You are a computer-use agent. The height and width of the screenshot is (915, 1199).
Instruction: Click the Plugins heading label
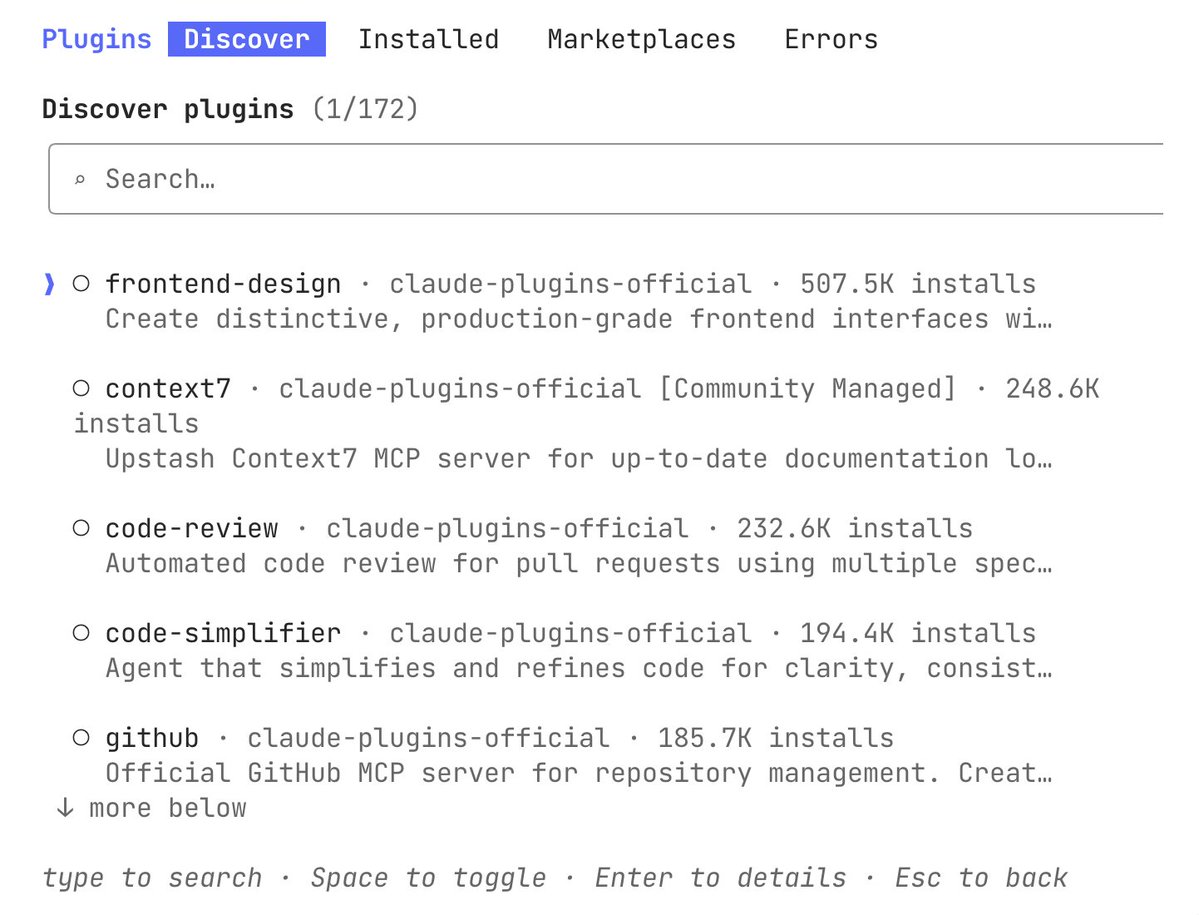click(x=96, y=39)
